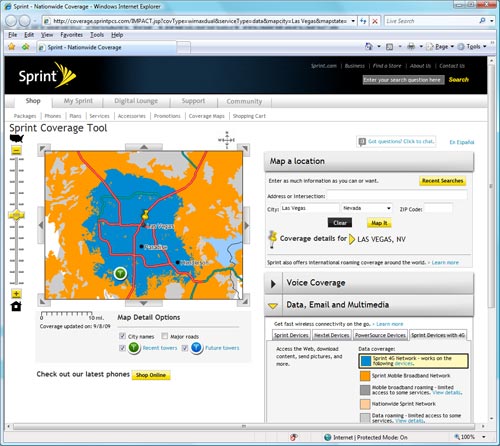Click the Recent Searches button
500x446 pixels.
(442, 181)
